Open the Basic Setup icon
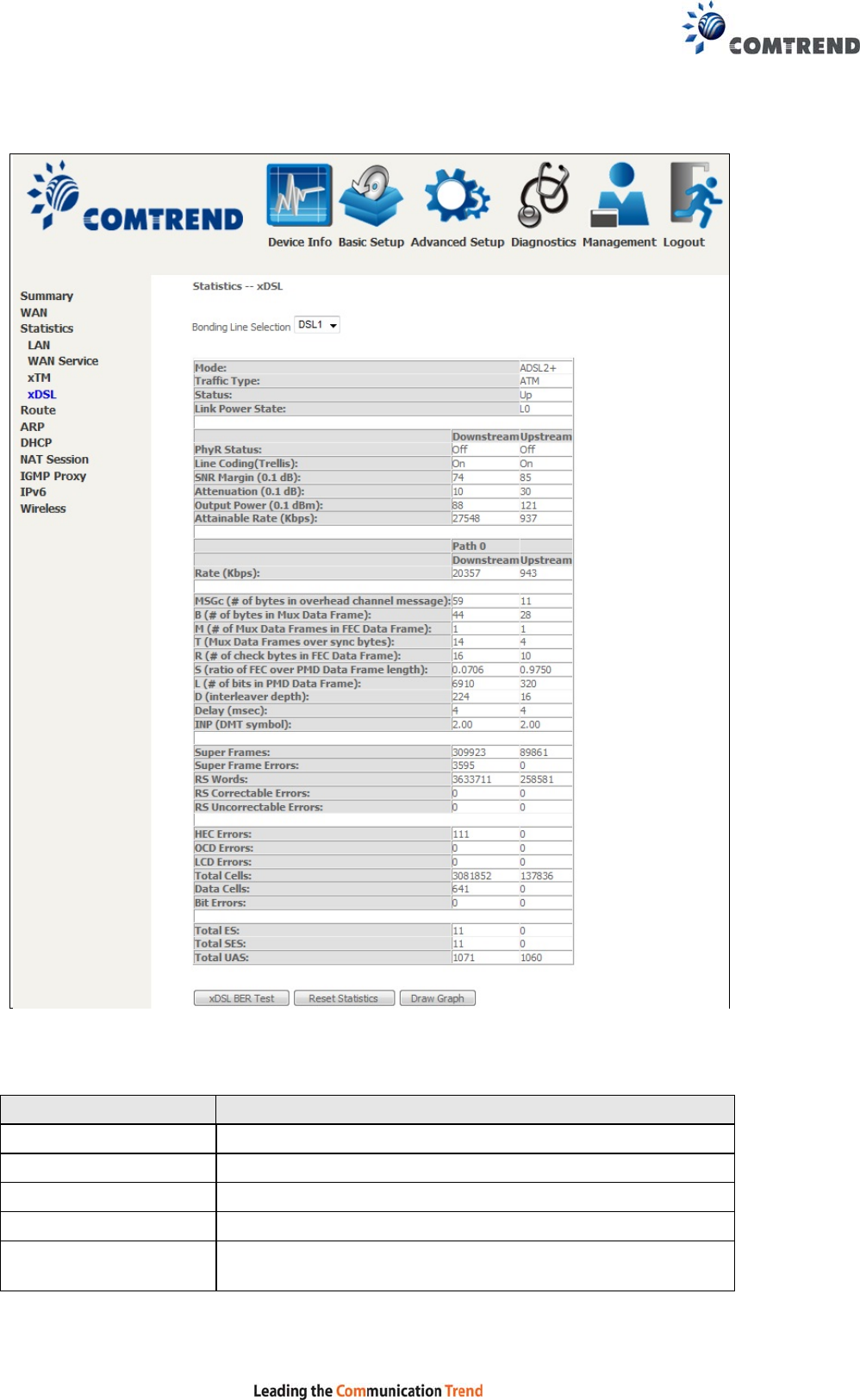Image resolution: width=860 pixels, height=1400 pixels. click(371, 196)
